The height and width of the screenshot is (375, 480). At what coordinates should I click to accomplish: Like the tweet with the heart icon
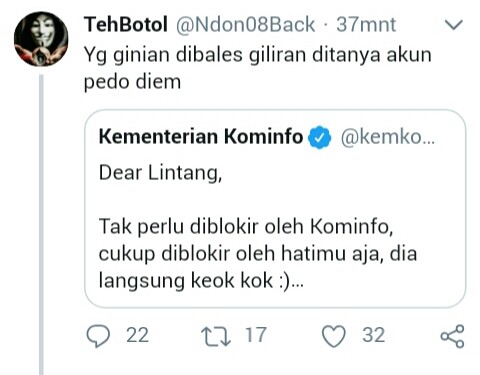coord(334,336)
